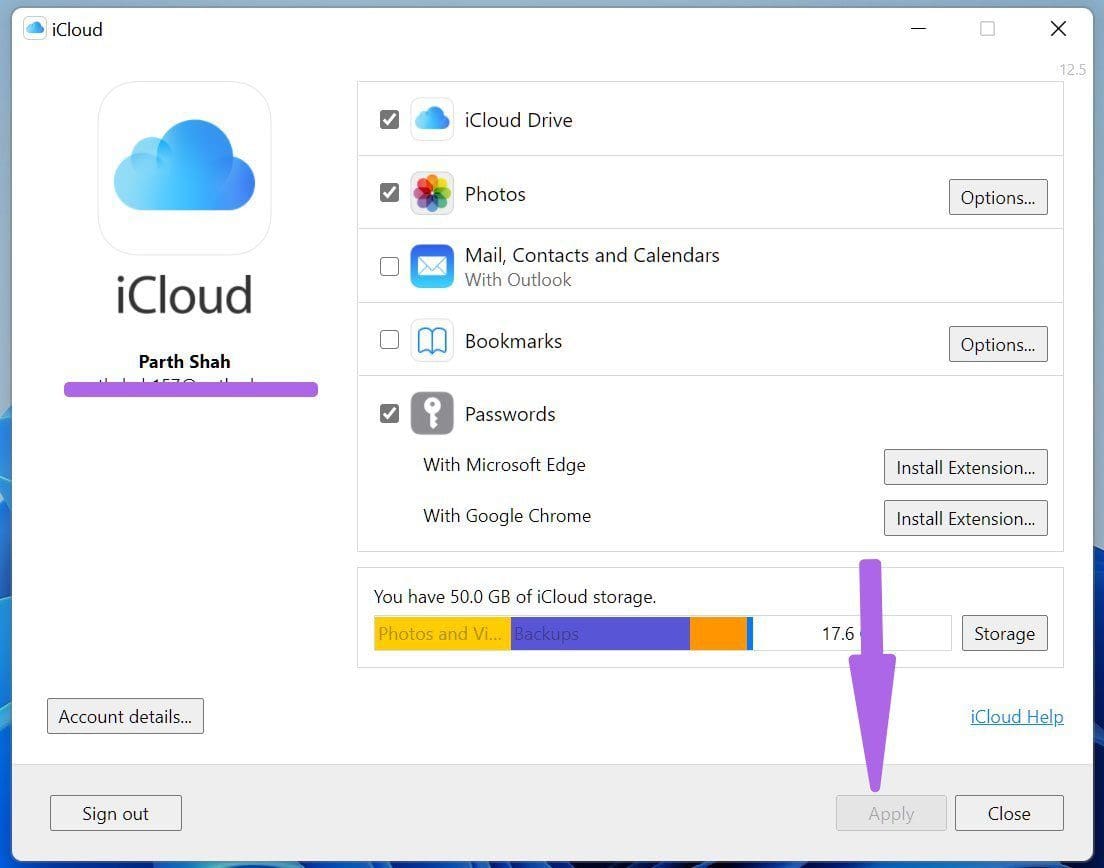
Task: Open Options for Bookmarks
Action: 998,344
